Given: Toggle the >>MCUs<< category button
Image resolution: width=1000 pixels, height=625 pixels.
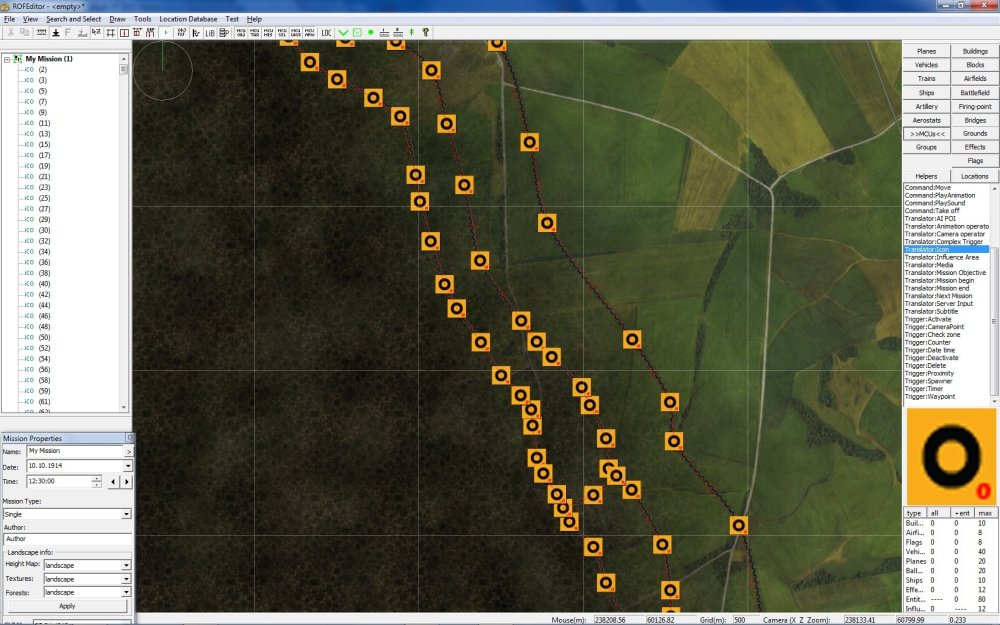Looking at the screenshot, I should pos(926,134).
